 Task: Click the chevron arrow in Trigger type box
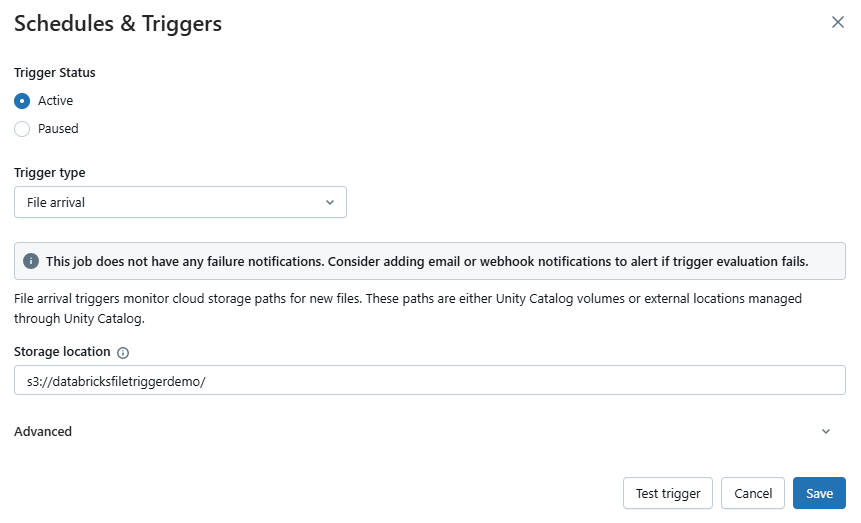329,202
